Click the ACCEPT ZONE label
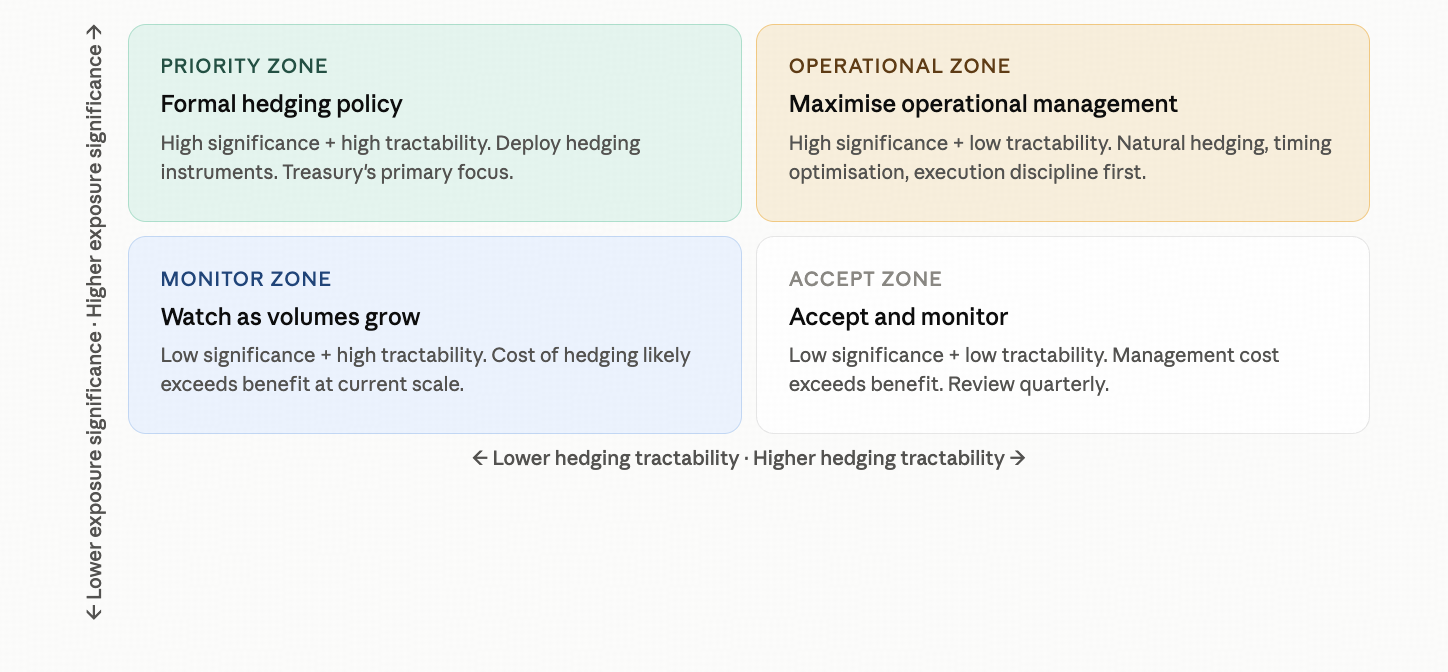Image resolution: width=1448 pixels, height=672 pixels. click(865, 279)
